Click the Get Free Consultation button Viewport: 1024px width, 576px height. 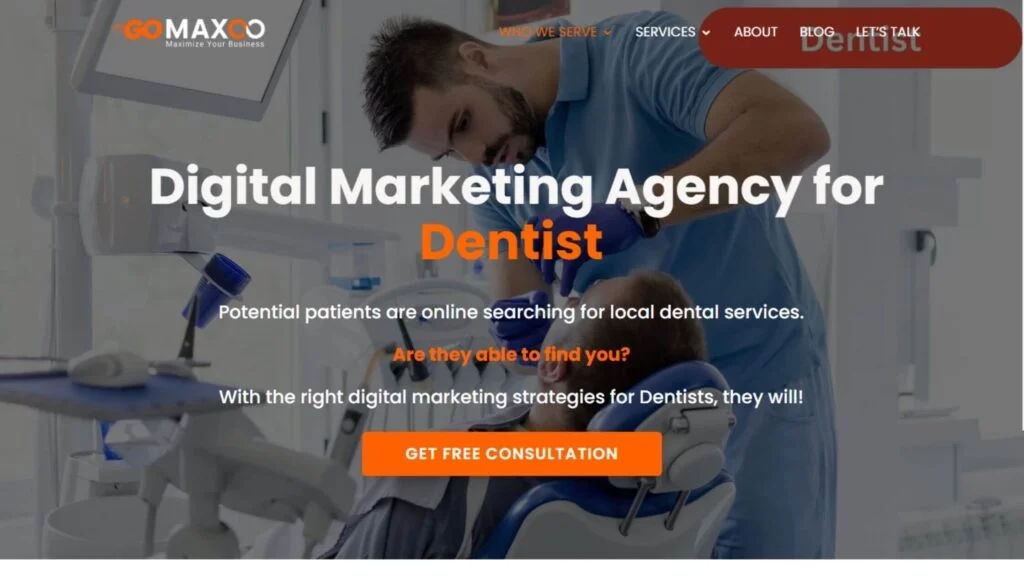click(511, 454)
